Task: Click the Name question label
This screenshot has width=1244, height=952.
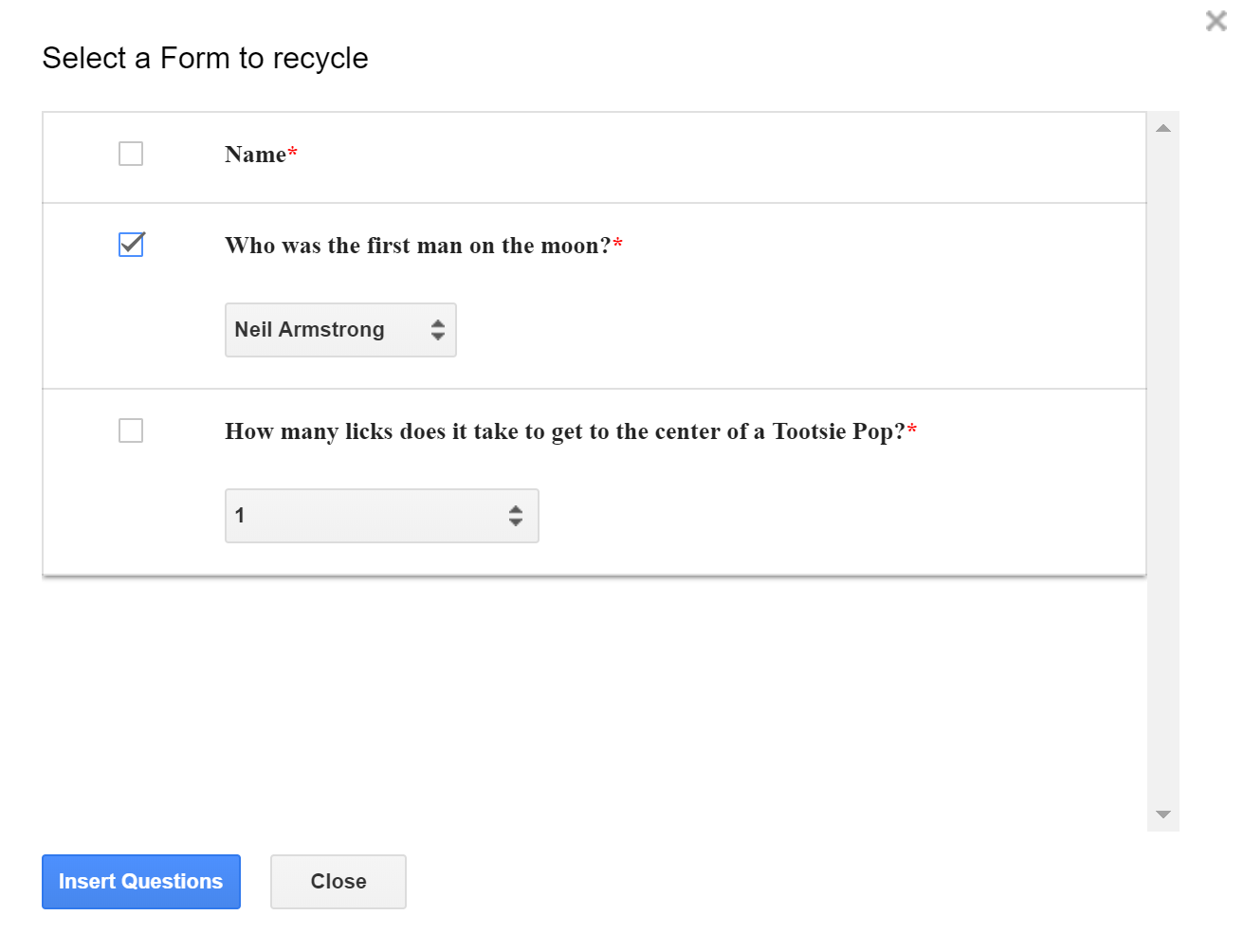Action: point(255,155)
